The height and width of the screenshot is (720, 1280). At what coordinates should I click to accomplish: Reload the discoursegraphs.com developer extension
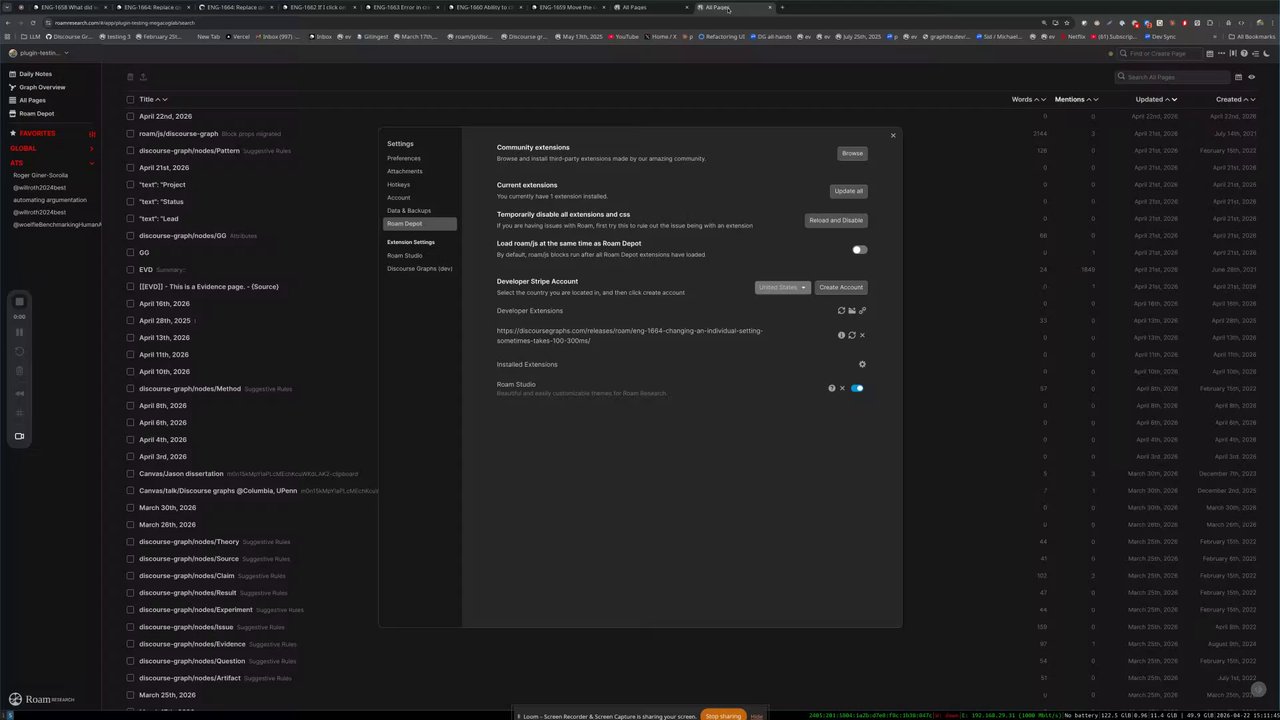[x=852, y=335]
